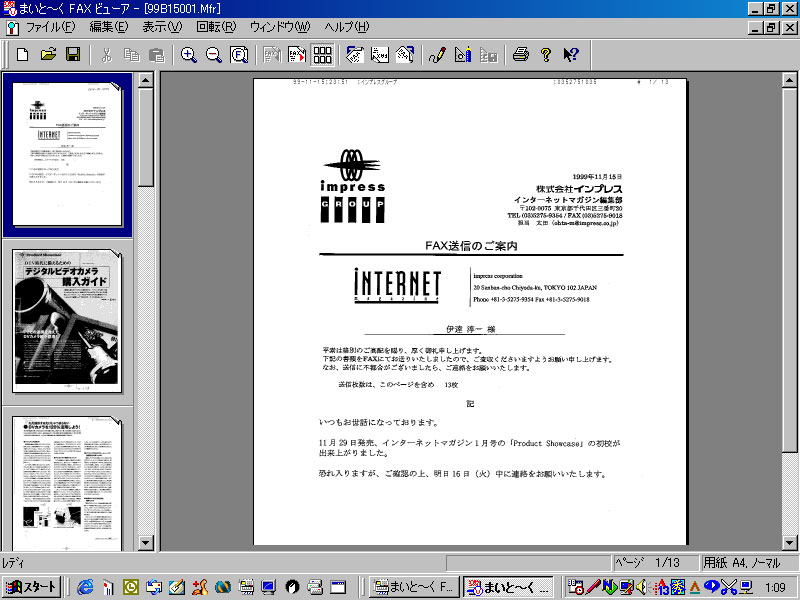Zoom in with the magnifier plus icon
This screenshot has width=800, height=600.
(189, 55)
